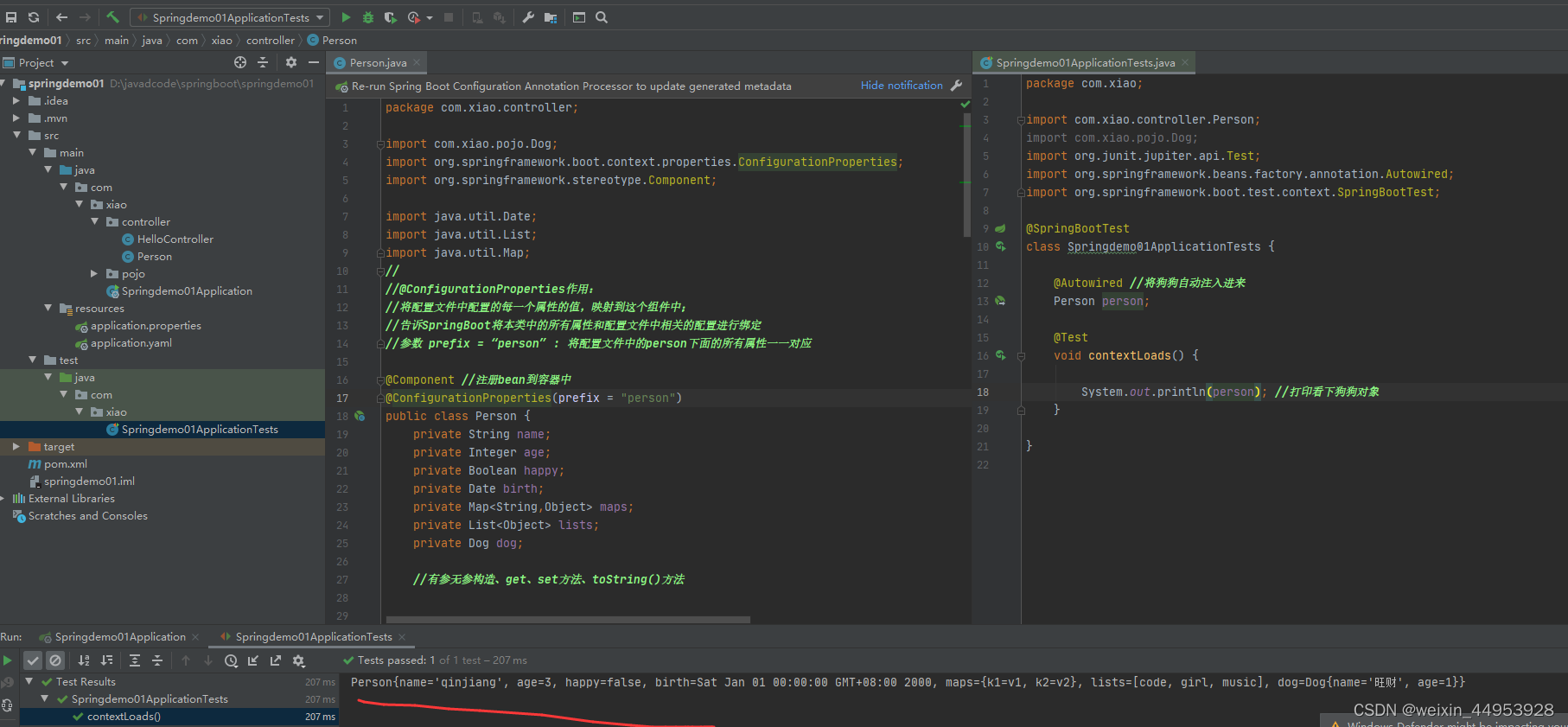Click Import Tests icon
The image size is (1568, 727).
coord(253,660)
